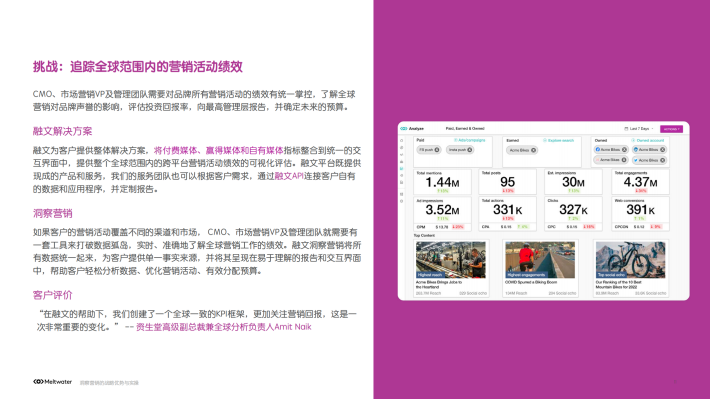This screenshot has width=710, height=399.
Task: Open the 10 Best Mountain Bikes thumbnail
Action: click(631, 260)
